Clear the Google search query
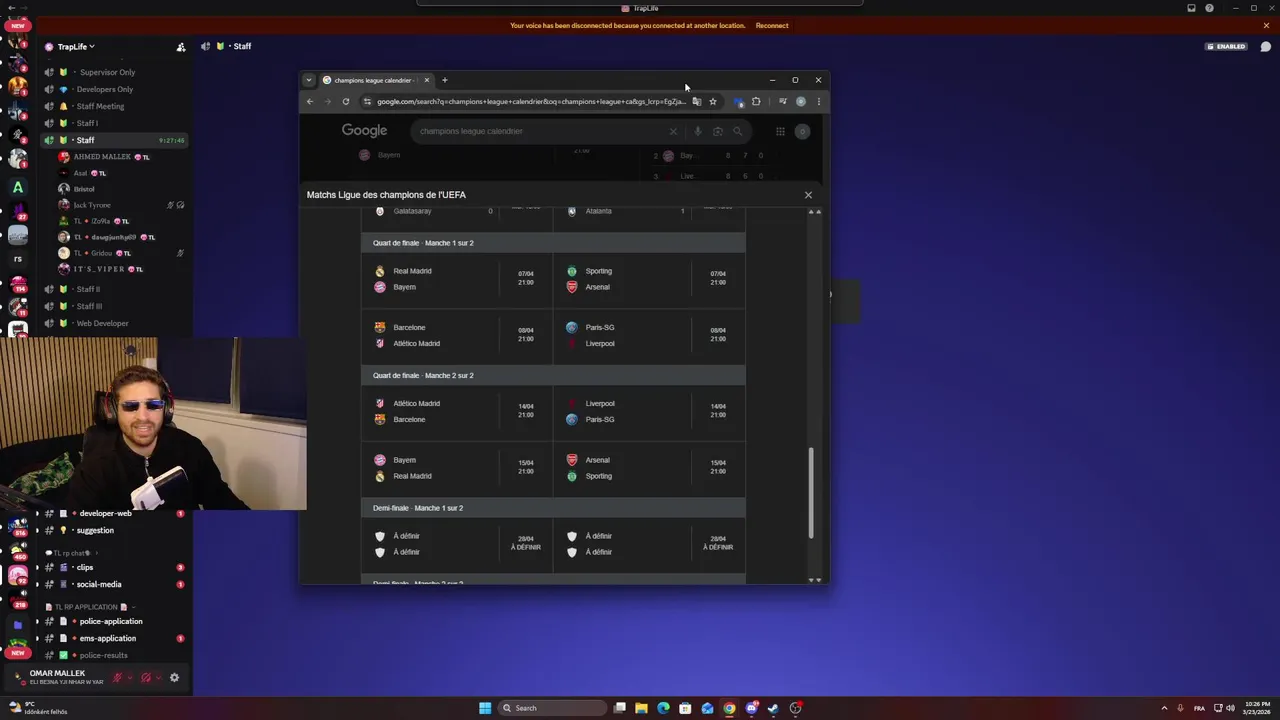This screenshot has width=1280, height=720. tap(673, 131)
